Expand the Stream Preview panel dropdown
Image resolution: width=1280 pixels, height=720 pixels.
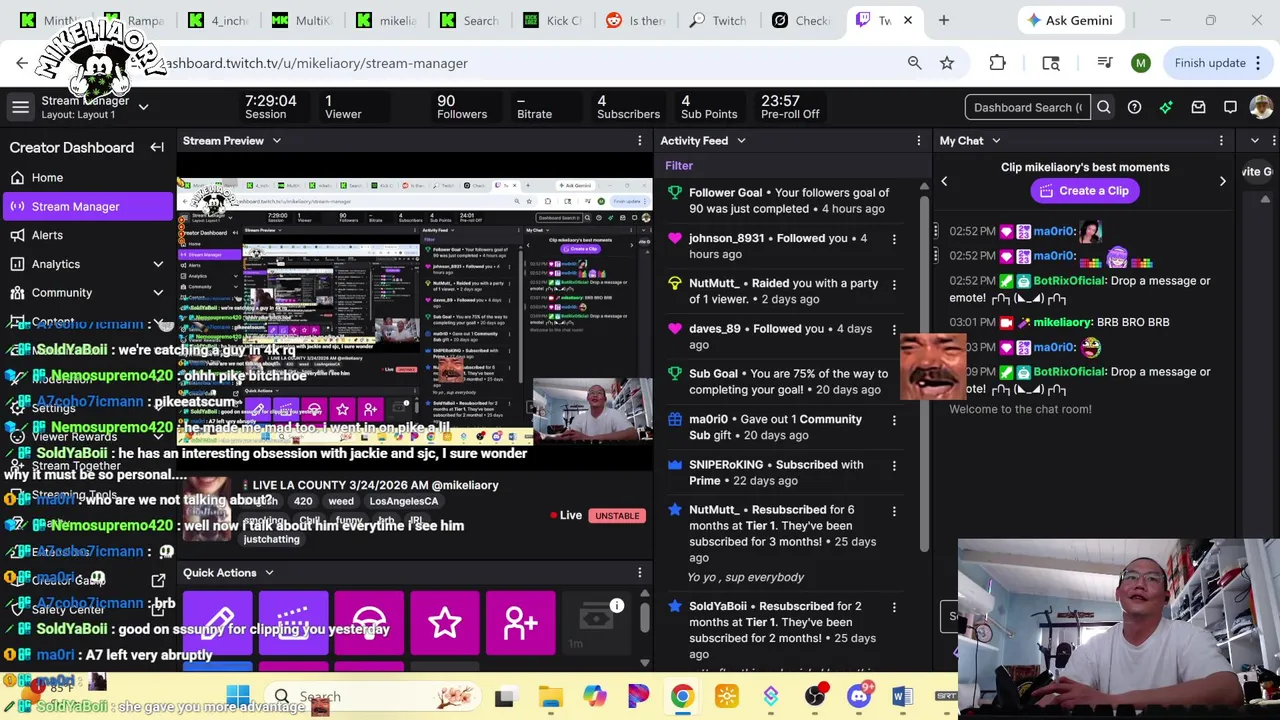click(277, 141)
